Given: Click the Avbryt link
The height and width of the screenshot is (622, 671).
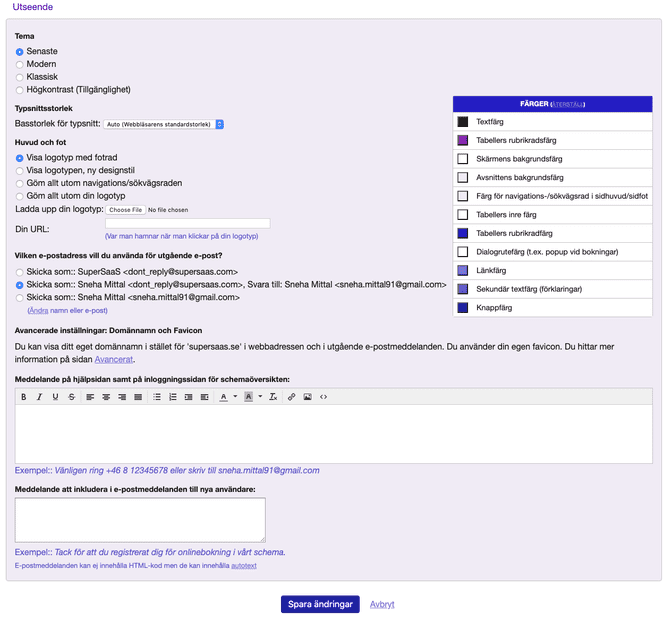Looking at the screenshot, I should [382, 604].
